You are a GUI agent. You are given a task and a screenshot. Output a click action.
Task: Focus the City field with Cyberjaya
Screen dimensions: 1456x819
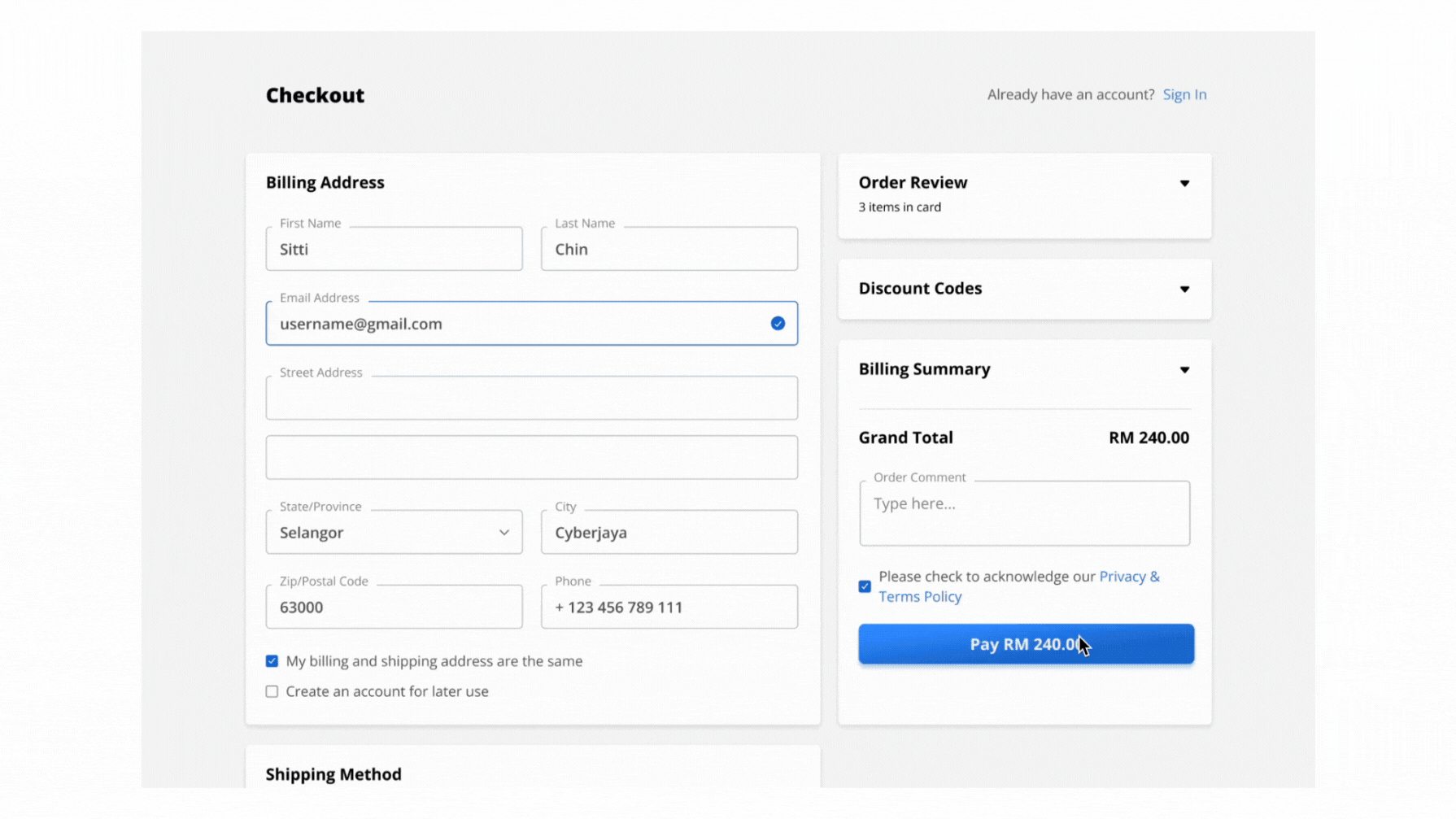coord(669,533)
